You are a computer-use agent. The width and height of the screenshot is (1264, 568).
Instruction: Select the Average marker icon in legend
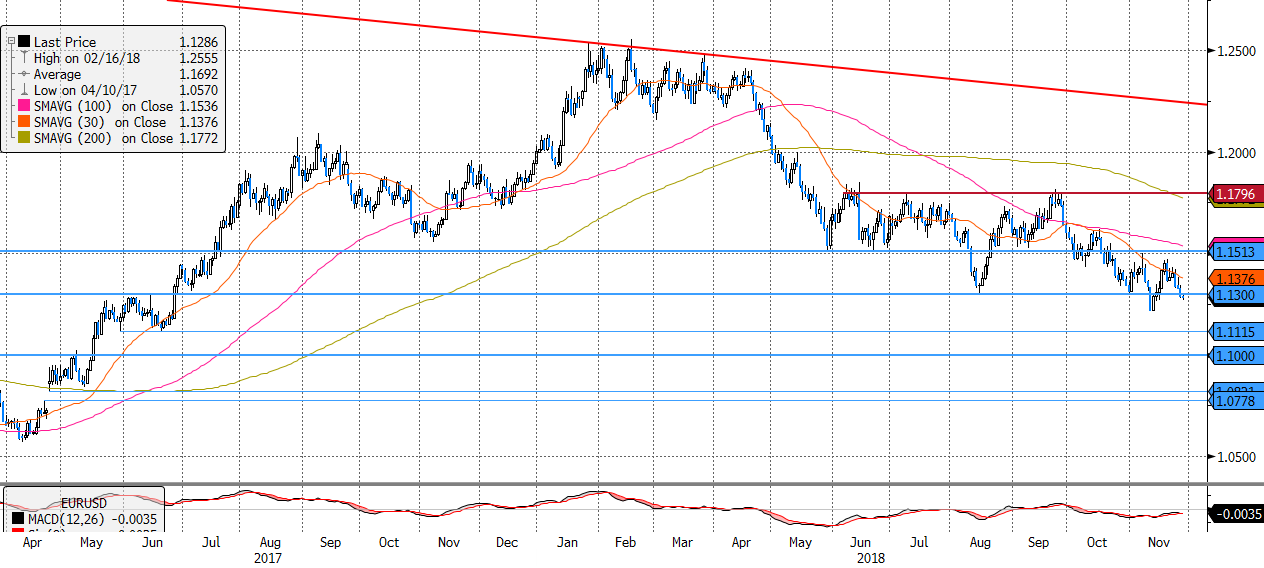coord(24,74)
